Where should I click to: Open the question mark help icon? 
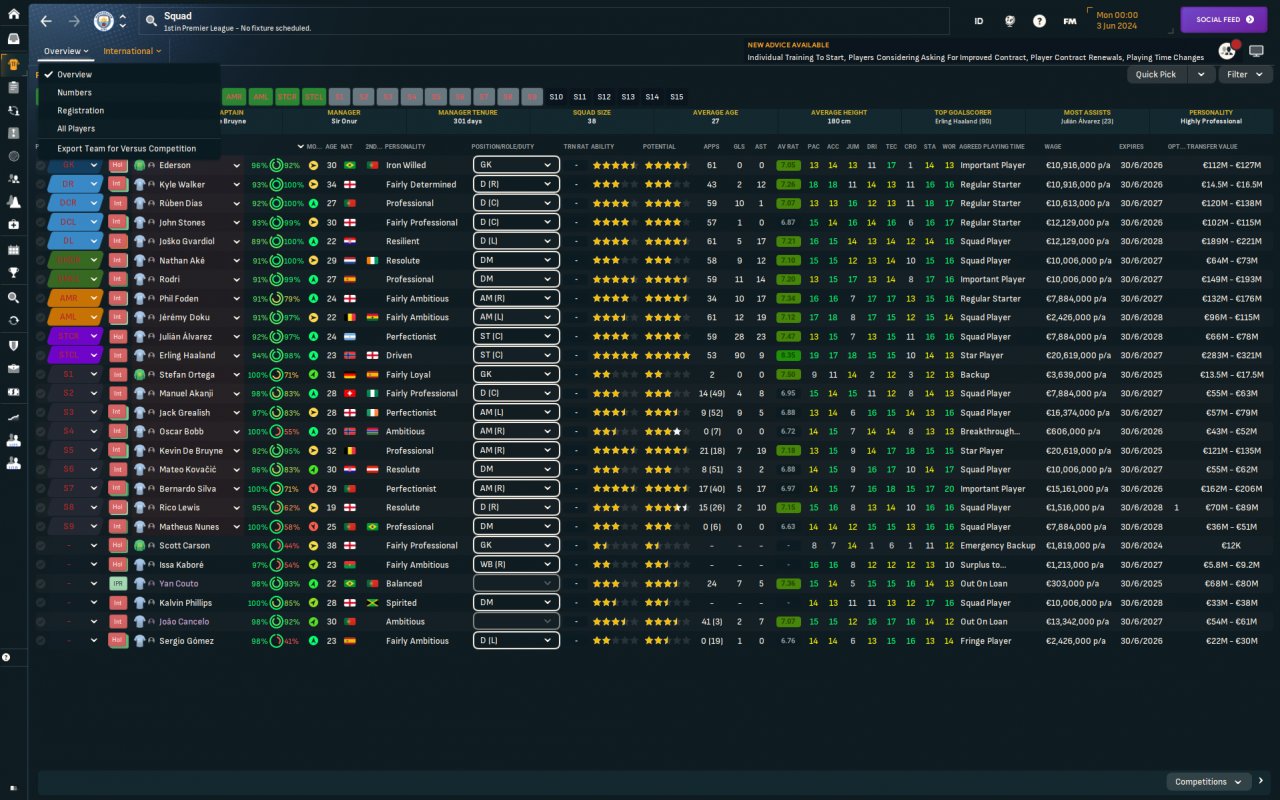[x=1040, y=21]
